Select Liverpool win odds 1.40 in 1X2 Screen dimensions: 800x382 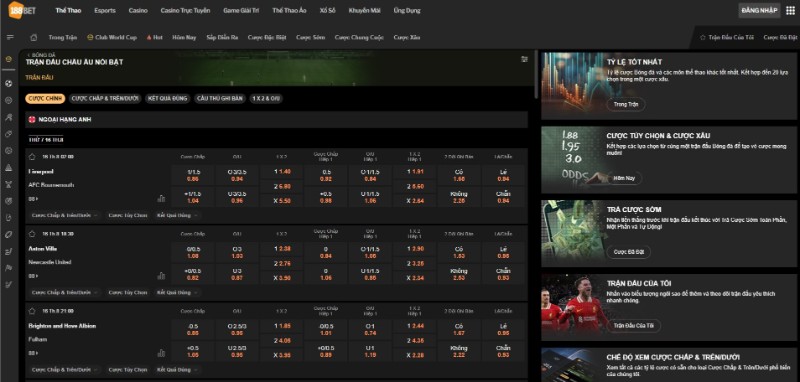point(282,172)
